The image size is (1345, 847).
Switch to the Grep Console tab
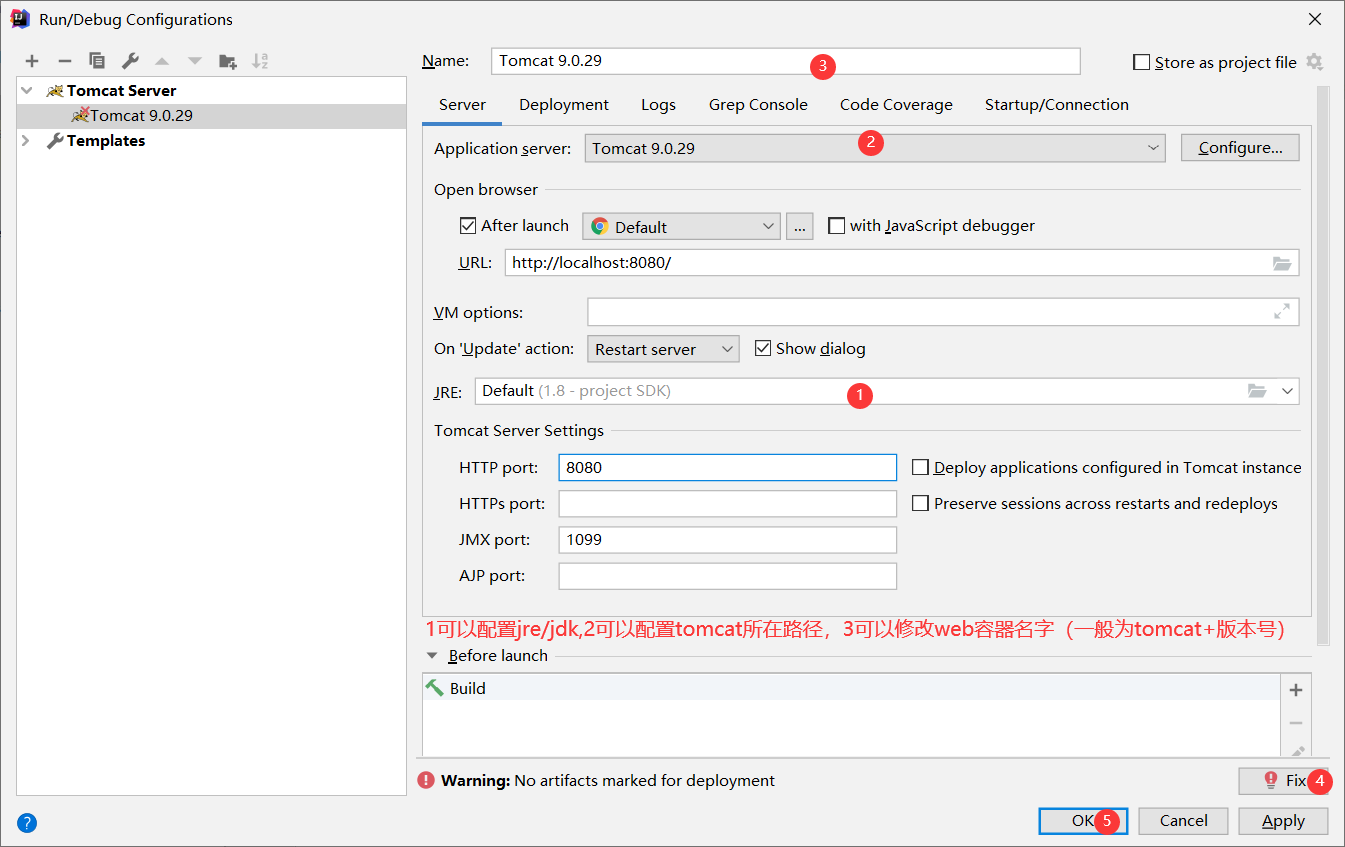[758, 105]
